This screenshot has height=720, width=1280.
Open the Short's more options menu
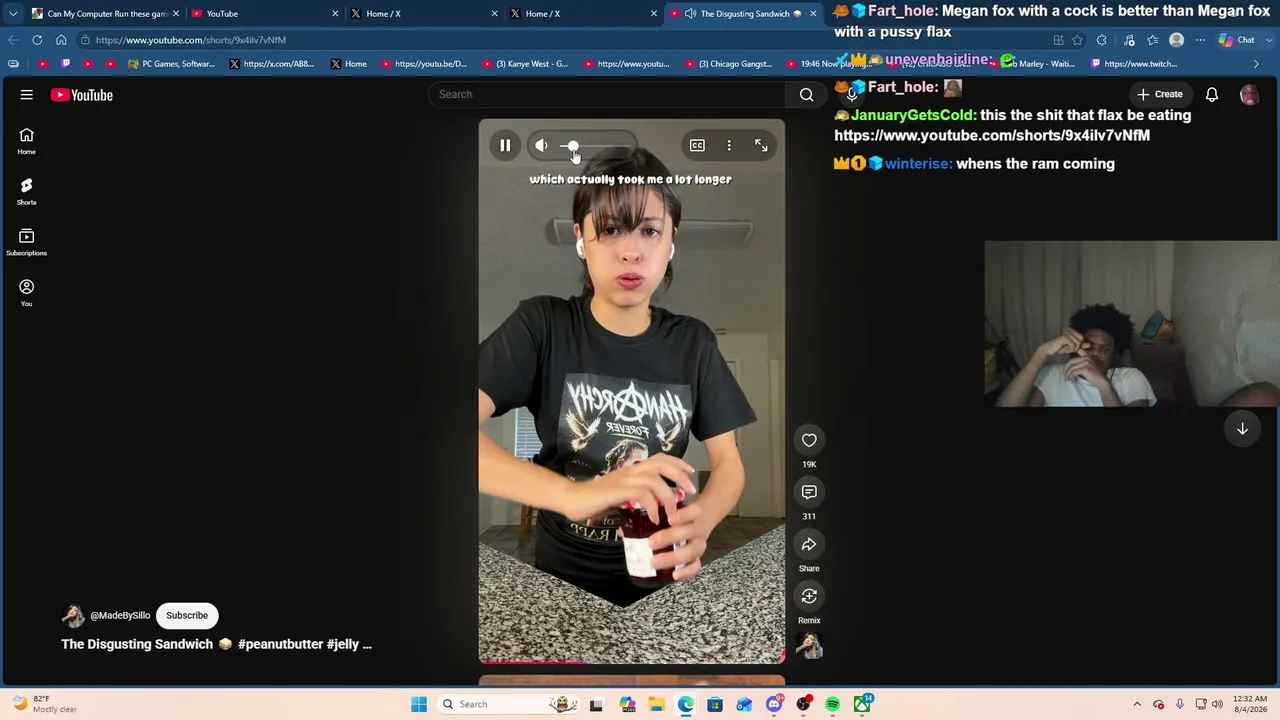(x=729, y=146)
